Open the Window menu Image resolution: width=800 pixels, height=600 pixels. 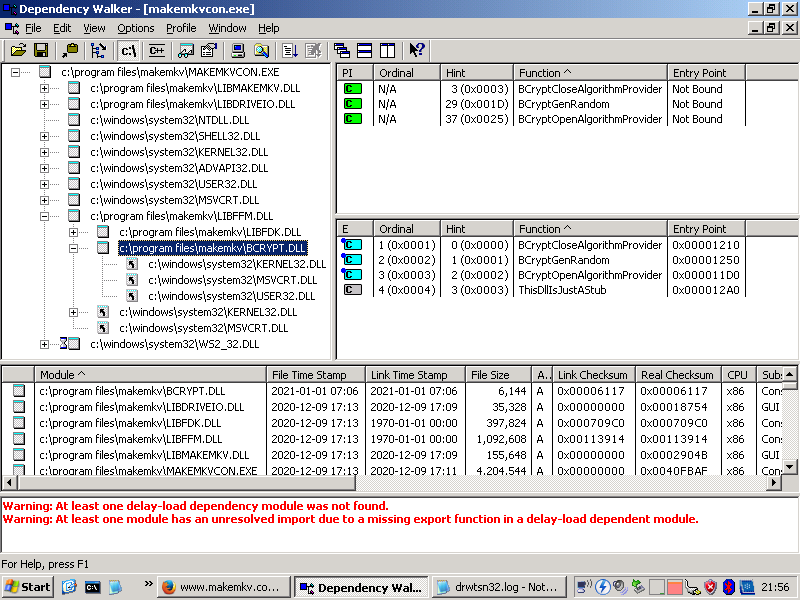(228, 28)
